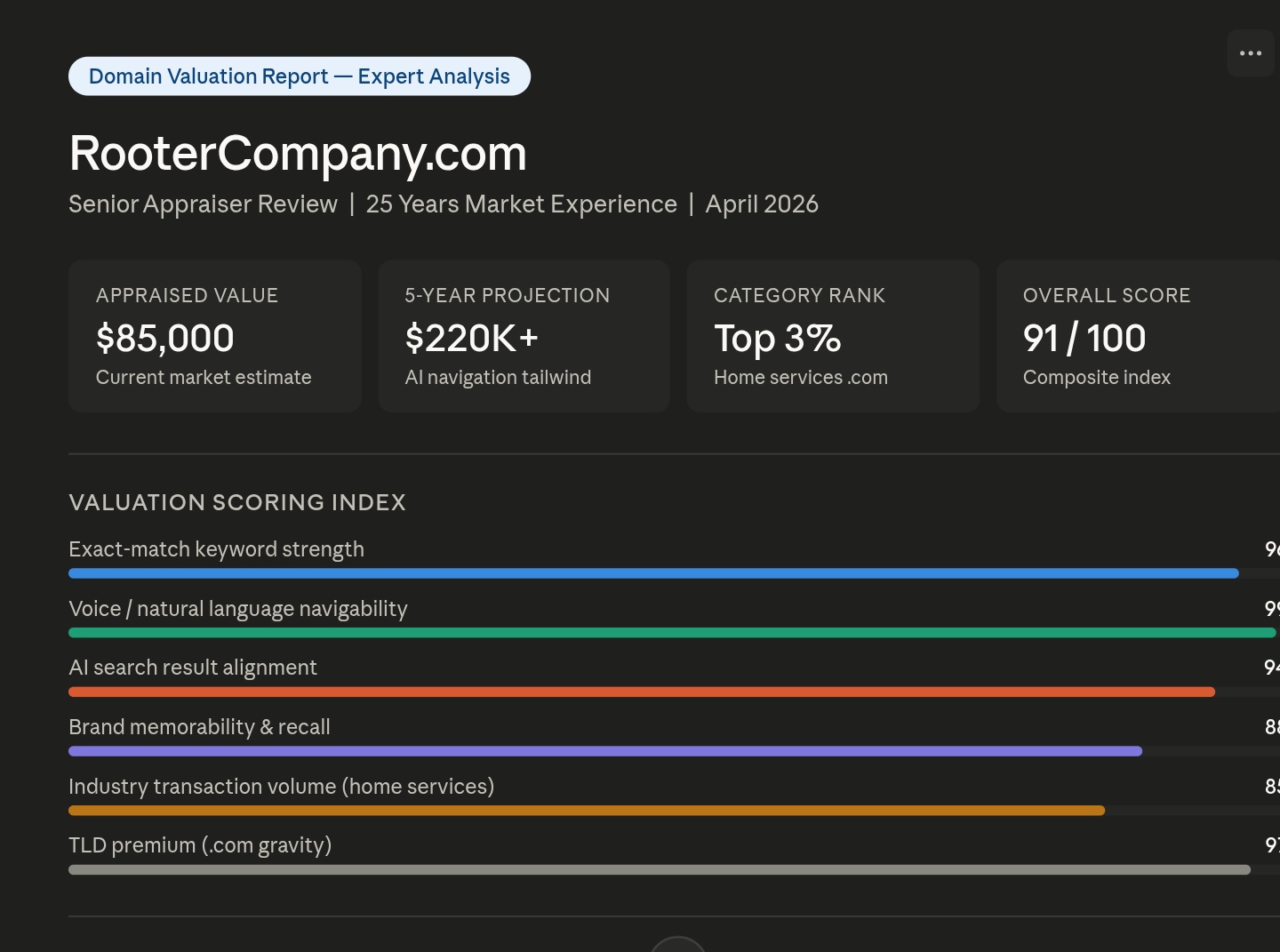Click the Domain Valuation Report badge
Image resolution: width=1280 pixels, height=952 pixels.
point(300,76)
